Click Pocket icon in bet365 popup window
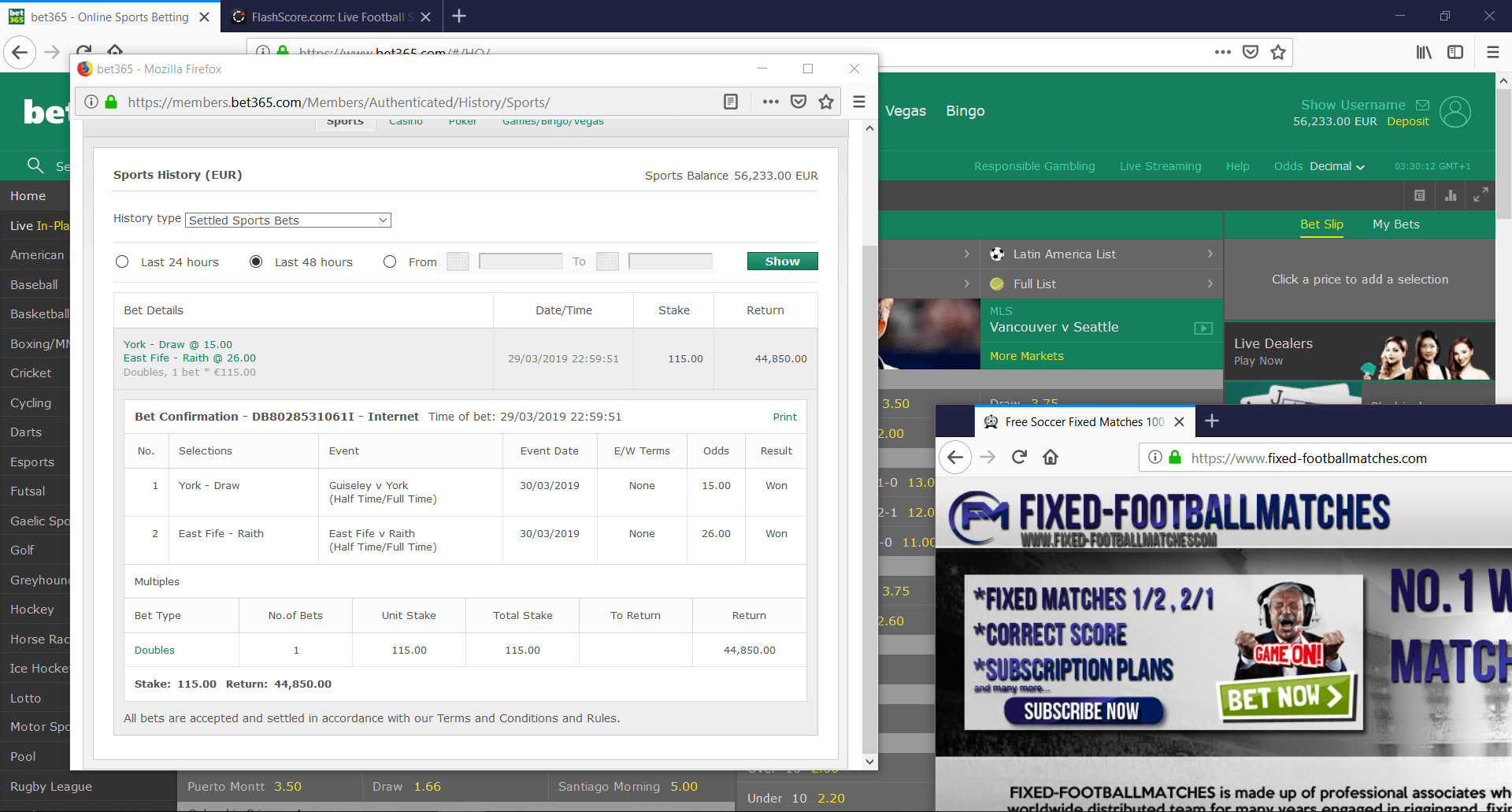1512x812 pixels. (x=799, y=102)
